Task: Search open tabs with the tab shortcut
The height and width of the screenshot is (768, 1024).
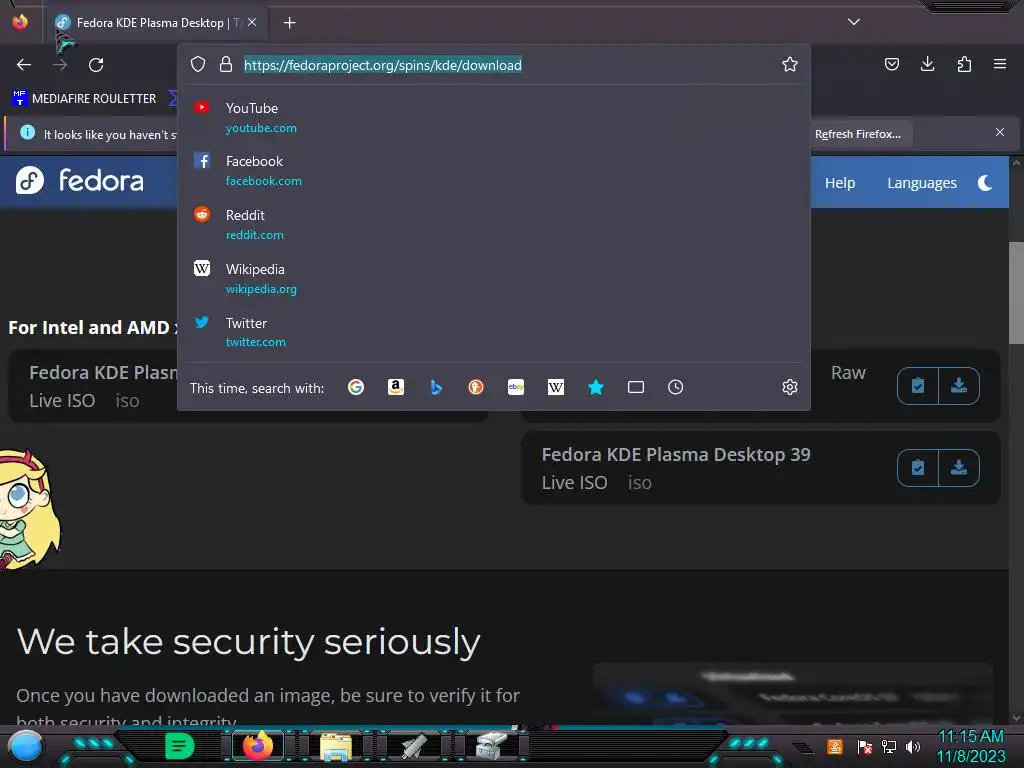Action: coord(636,387)
